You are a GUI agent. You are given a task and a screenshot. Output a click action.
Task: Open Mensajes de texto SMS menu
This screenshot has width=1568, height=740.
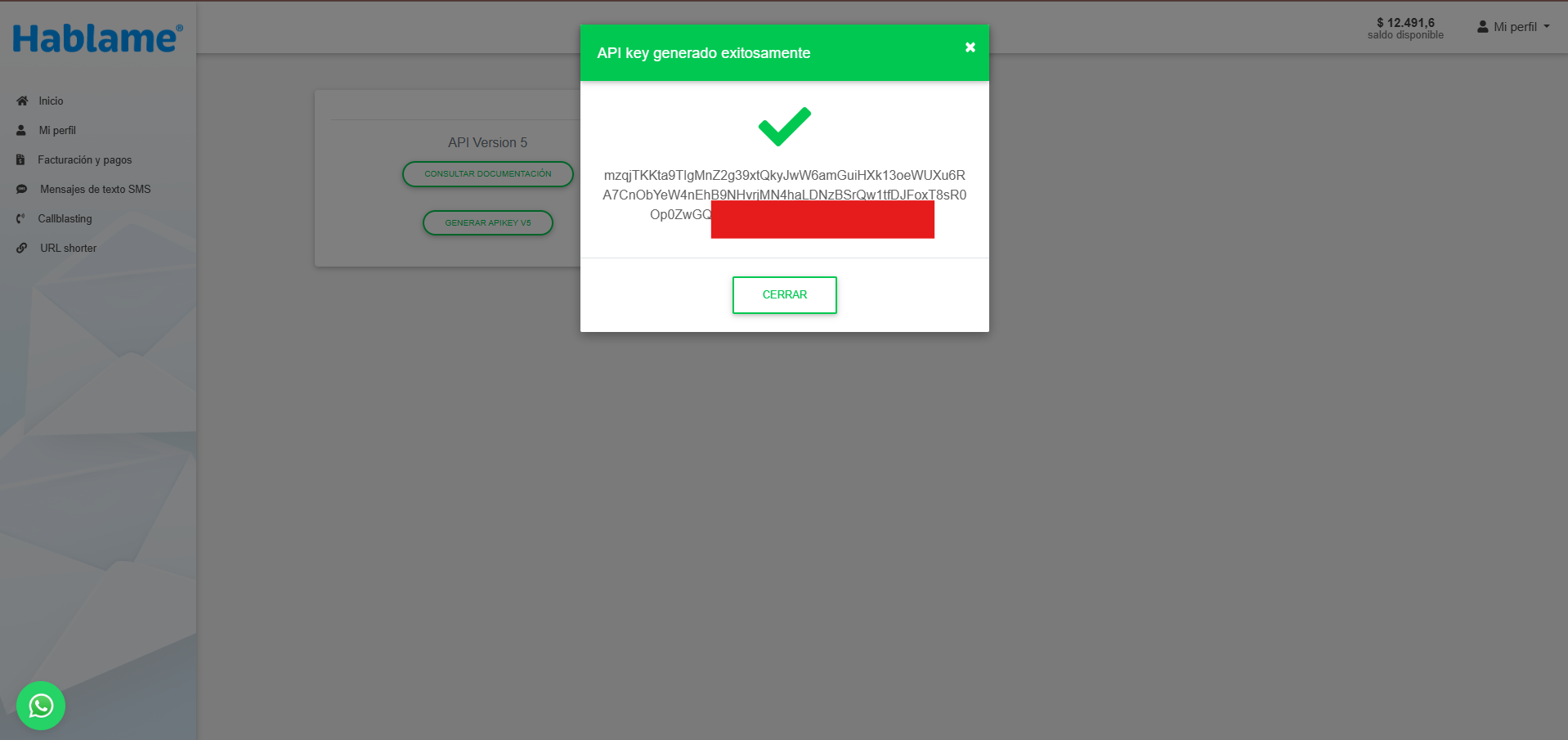point(96,189)
